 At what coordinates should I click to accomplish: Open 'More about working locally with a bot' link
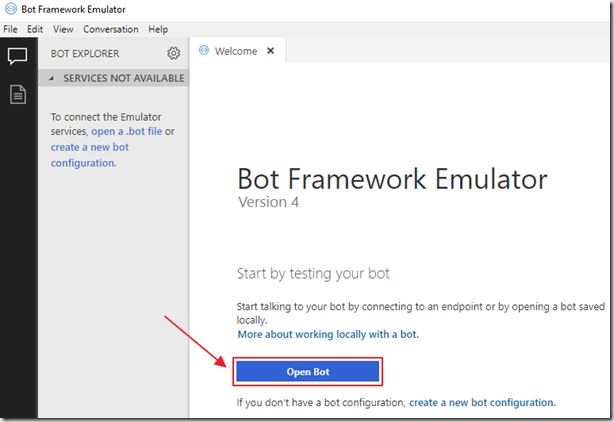[x=328, y=334]
